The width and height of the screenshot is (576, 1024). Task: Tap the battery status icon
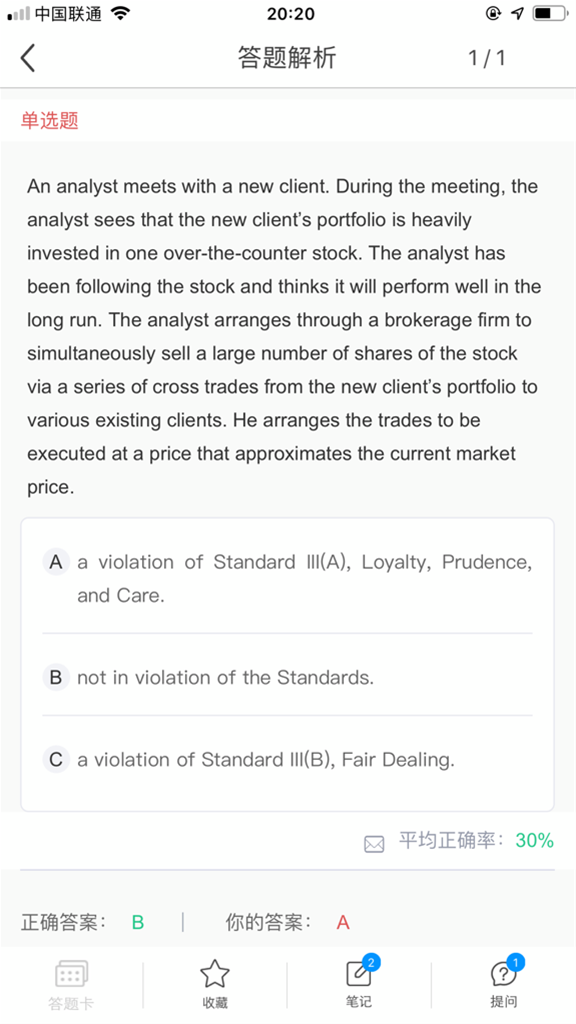[x=551, y=13]
